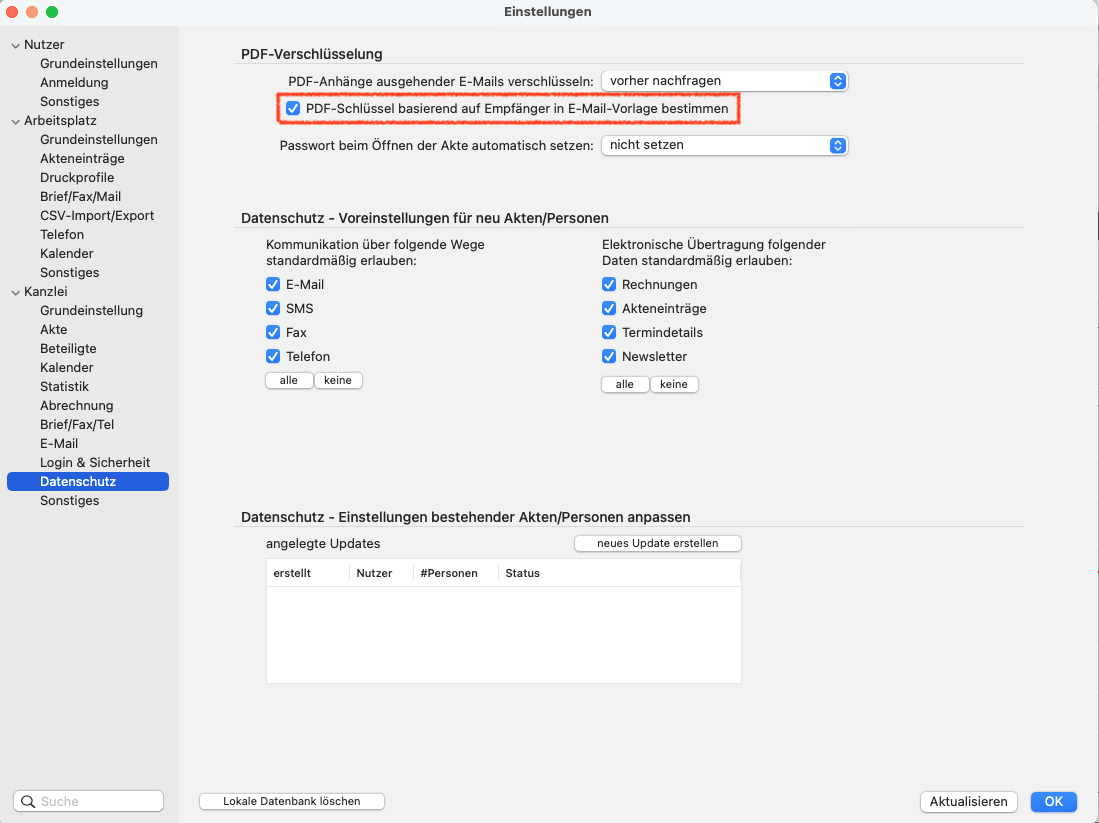Screen dimensions: 1099x823
Task: Go to Abrechnung under Kanzlei
Action: click(x=76, y=406)
